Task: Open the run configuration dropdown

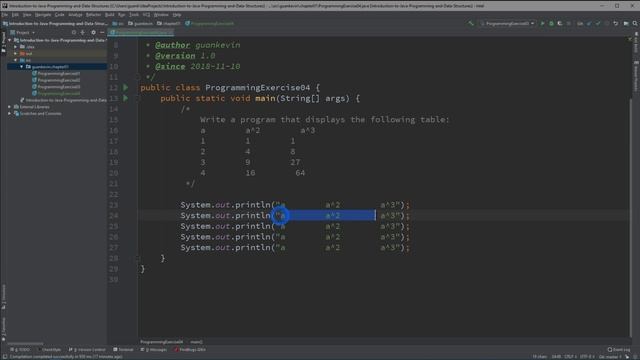Action: (x=507, y=24)
